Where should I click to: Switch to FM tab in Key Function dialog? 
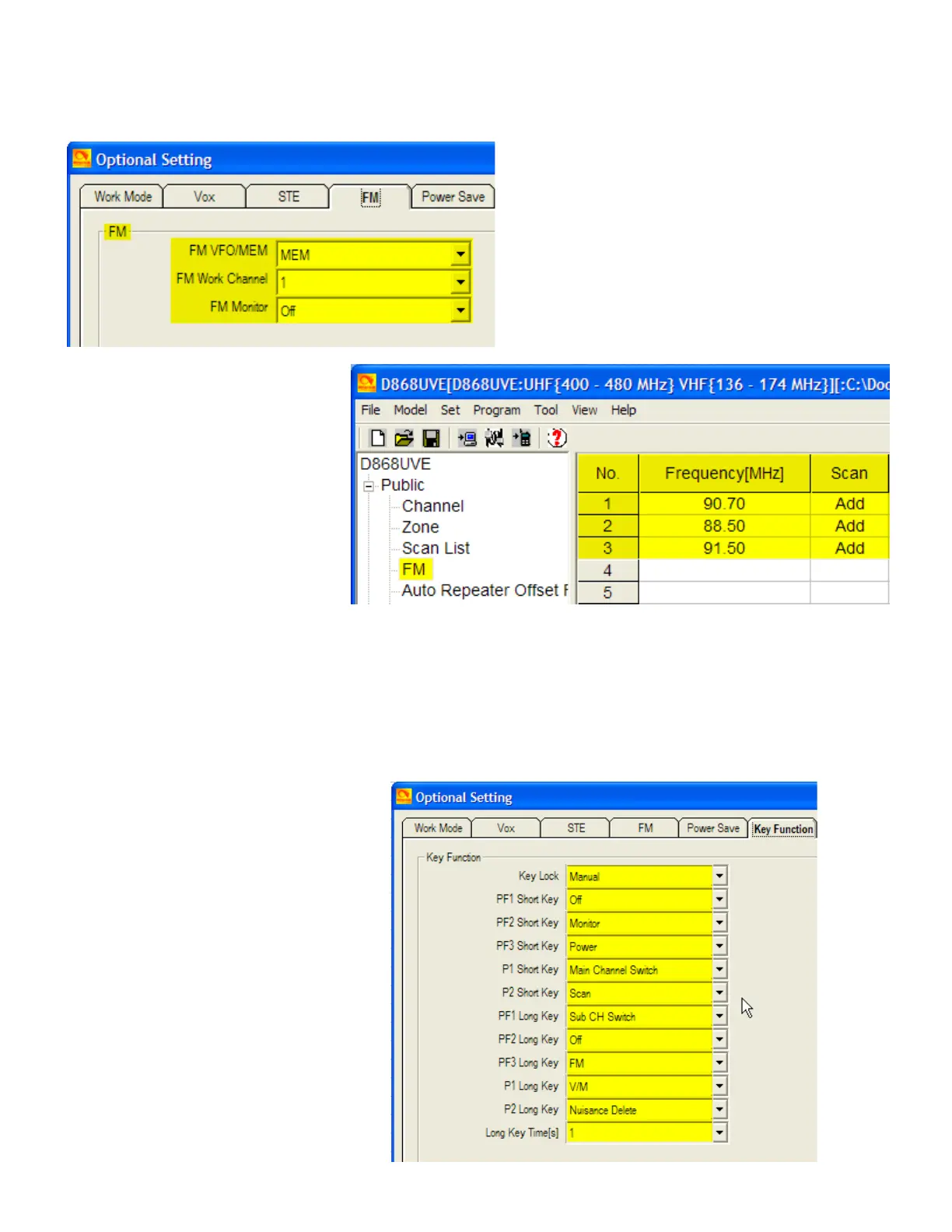(x=645, y=828)
